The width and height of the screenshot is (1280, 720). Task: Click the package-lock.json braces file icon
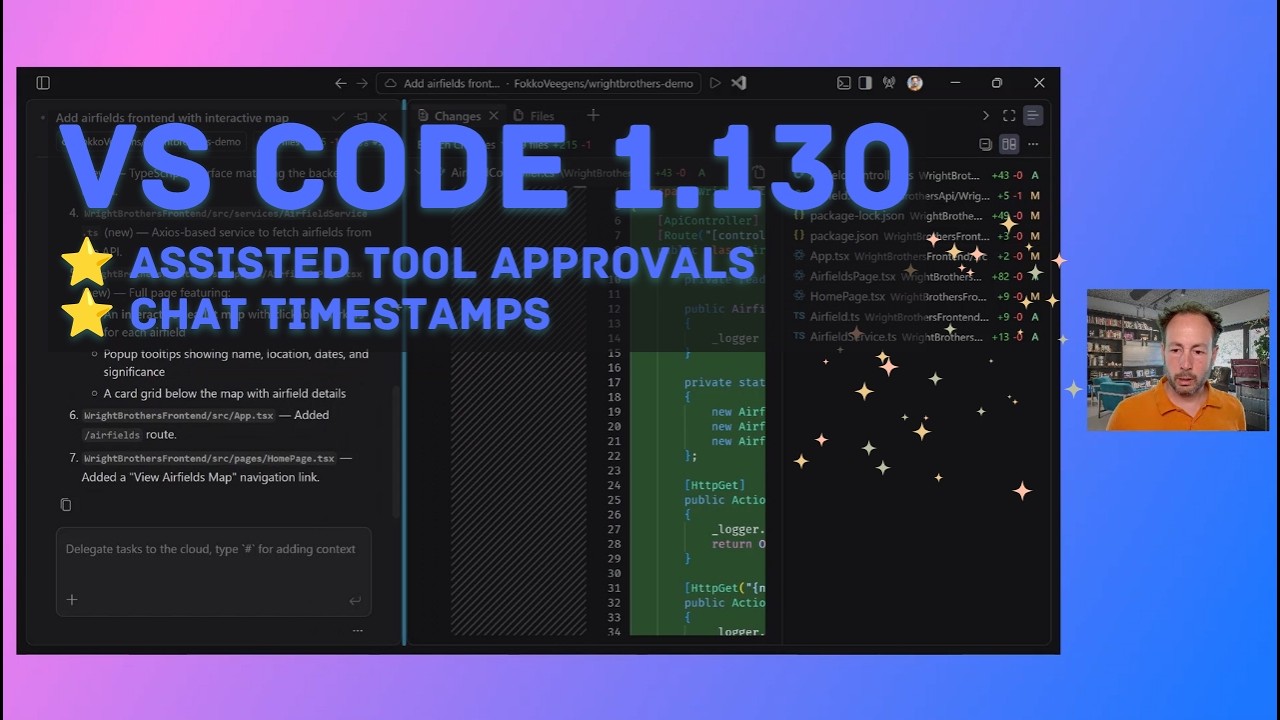click(799, 215)
